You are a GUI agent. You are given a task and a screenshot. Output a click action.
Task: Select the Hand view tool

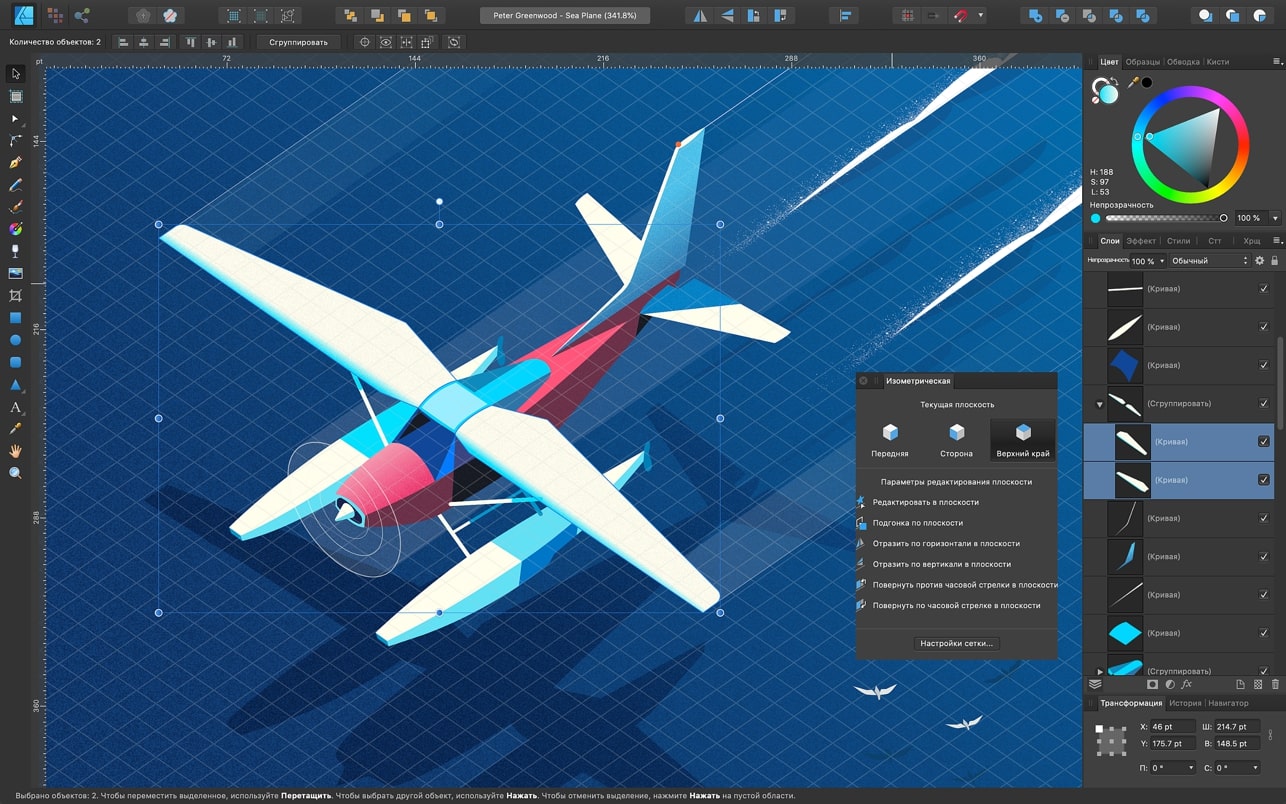tap(15, 451)
